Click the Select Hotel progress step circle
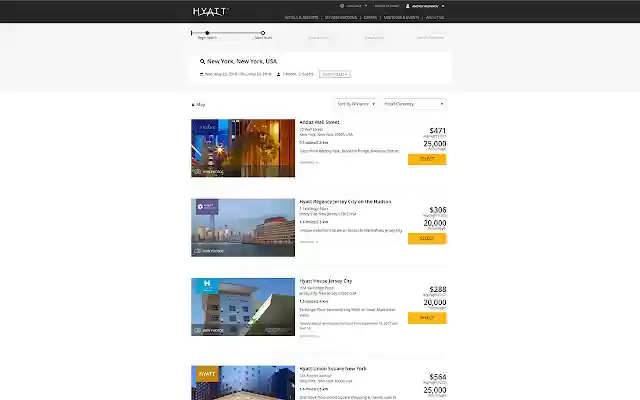 tap(263, 33)
